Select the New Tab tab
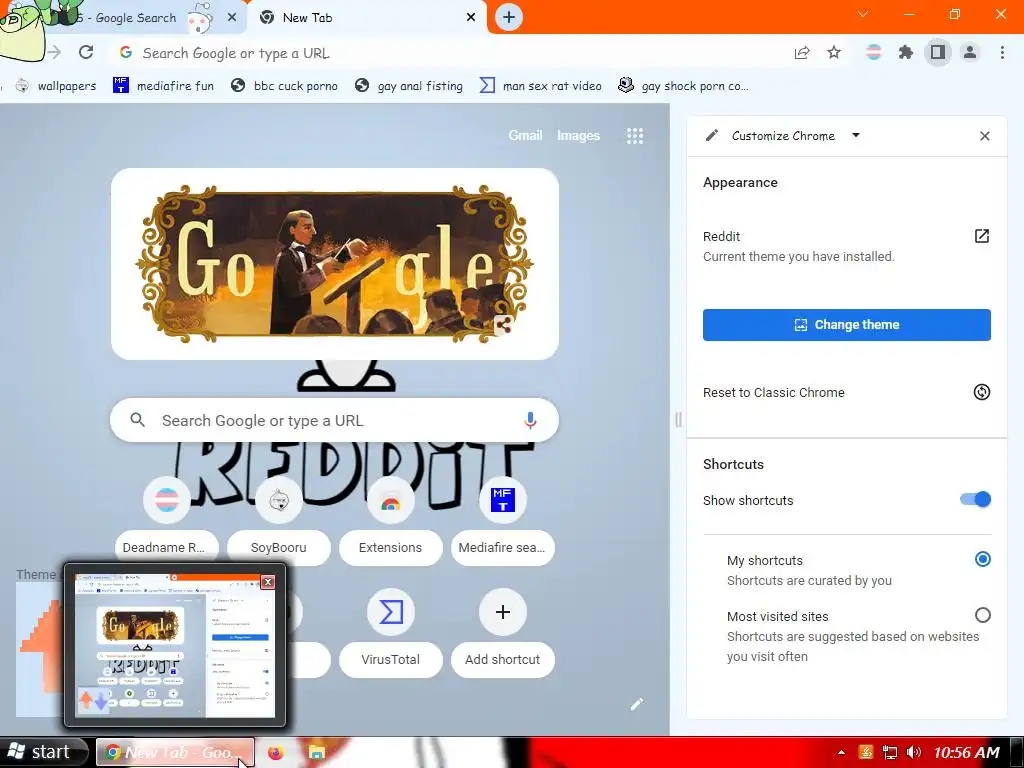 366,18
